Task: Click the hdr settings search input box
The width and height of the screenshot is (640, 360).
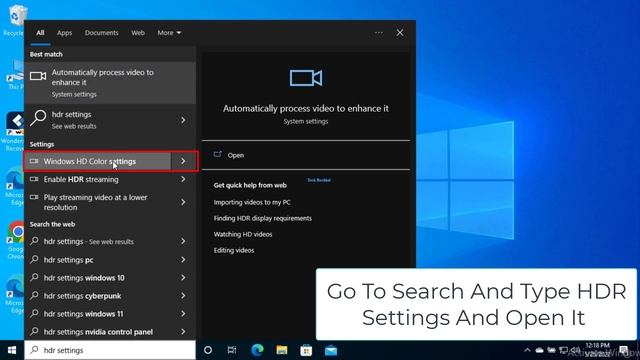Action: (110, 350)
